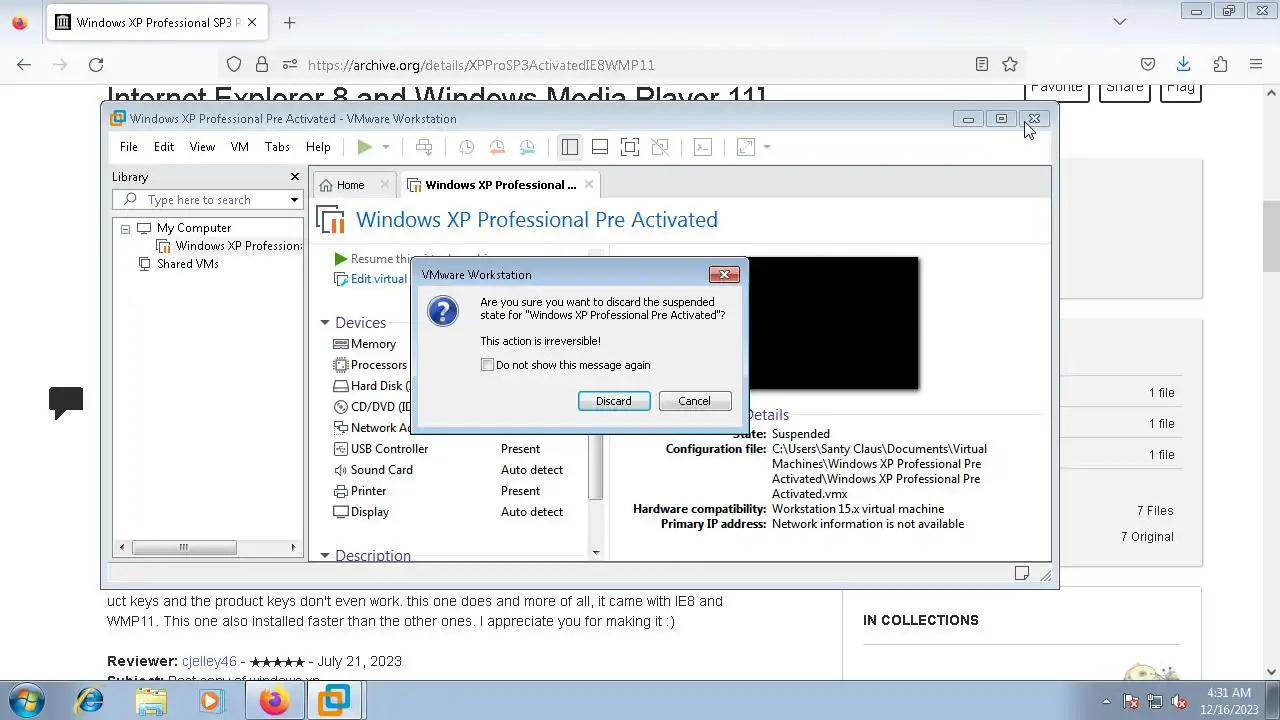Image resolution: width=1280 pixels, height=720 pixels.
Task: Click the Take Snapshot toolbar icon
Action: (x=466, y=147)
